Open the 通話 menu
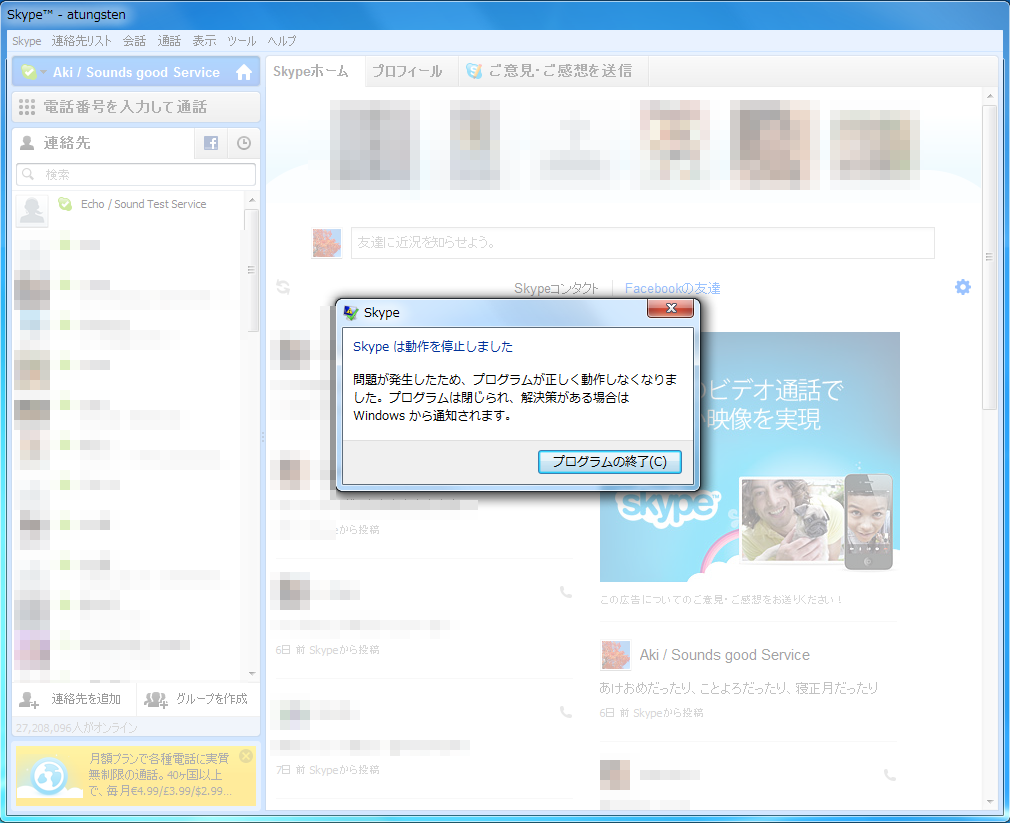1010x823 pixels. 169,41
